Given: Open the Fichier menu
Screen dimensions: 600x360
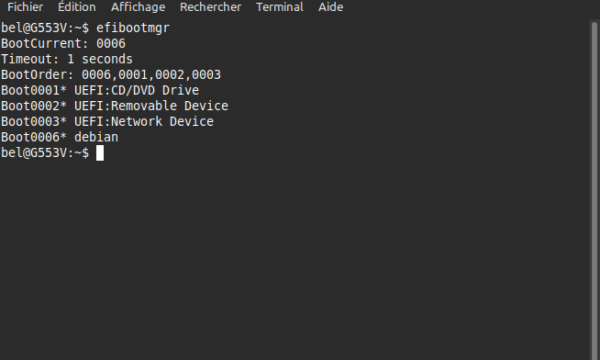Looking at the screenshot, I should tap(25, 7).
